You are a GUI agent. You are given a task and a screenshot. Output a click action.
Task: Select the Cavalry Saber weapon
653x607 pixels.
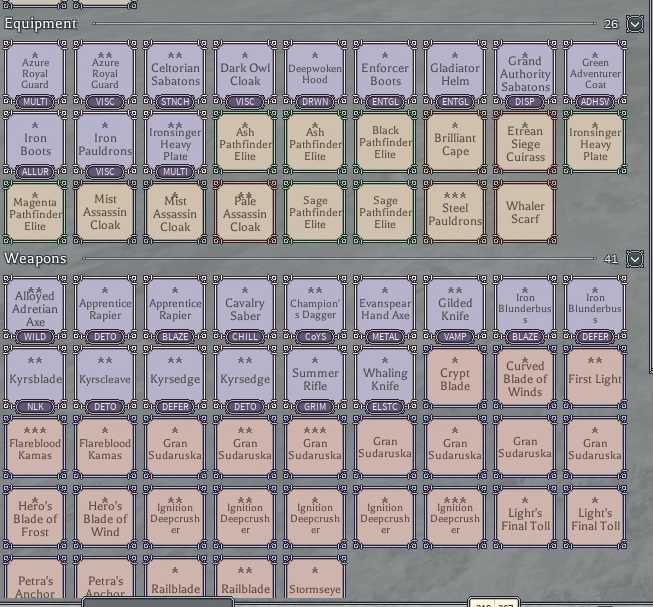pyautogui.click(x=245, y=308)
